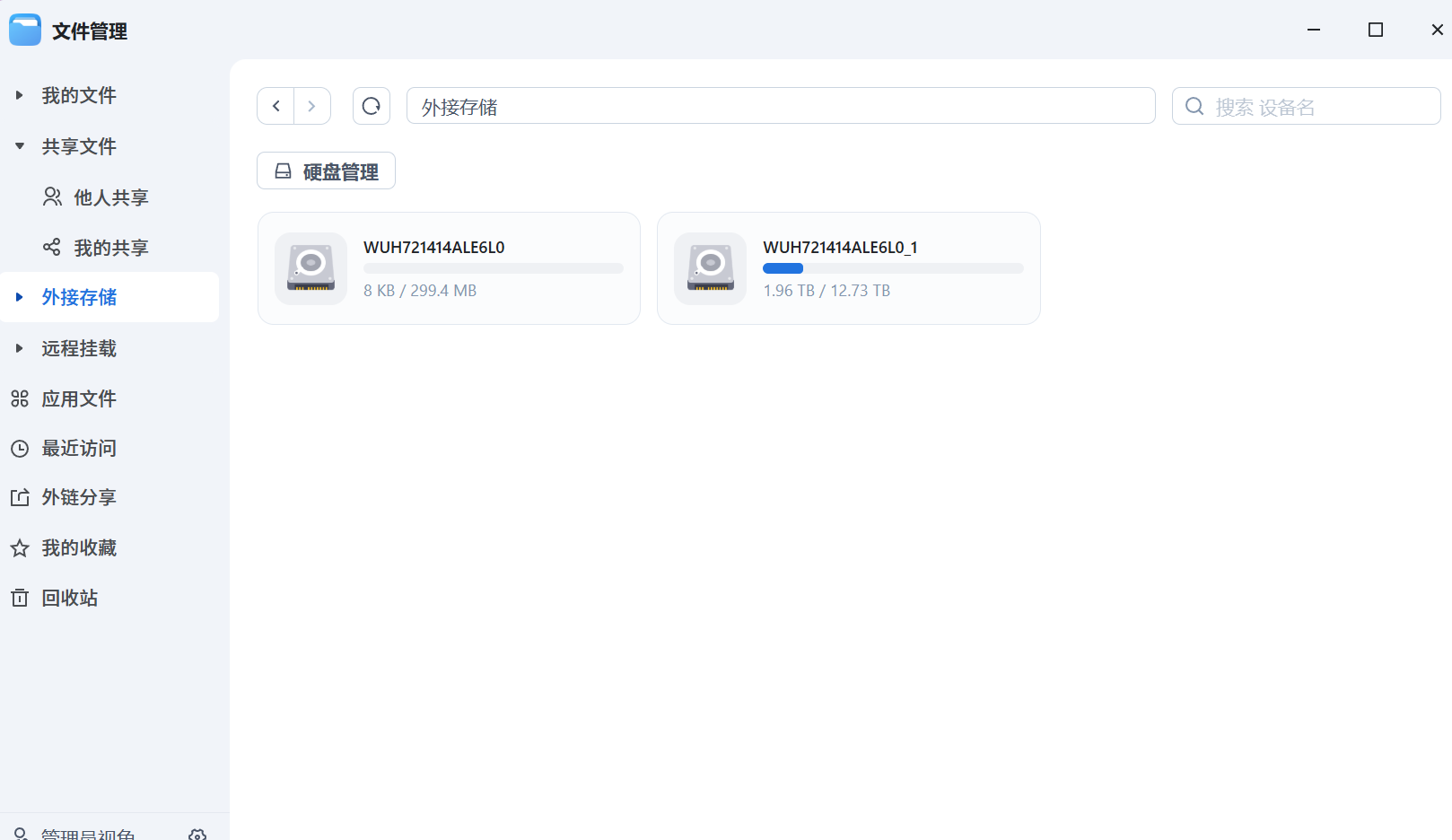Click the share icon beside 我的共享
This screenshot has width=1452, height=840.
(52, 247)
